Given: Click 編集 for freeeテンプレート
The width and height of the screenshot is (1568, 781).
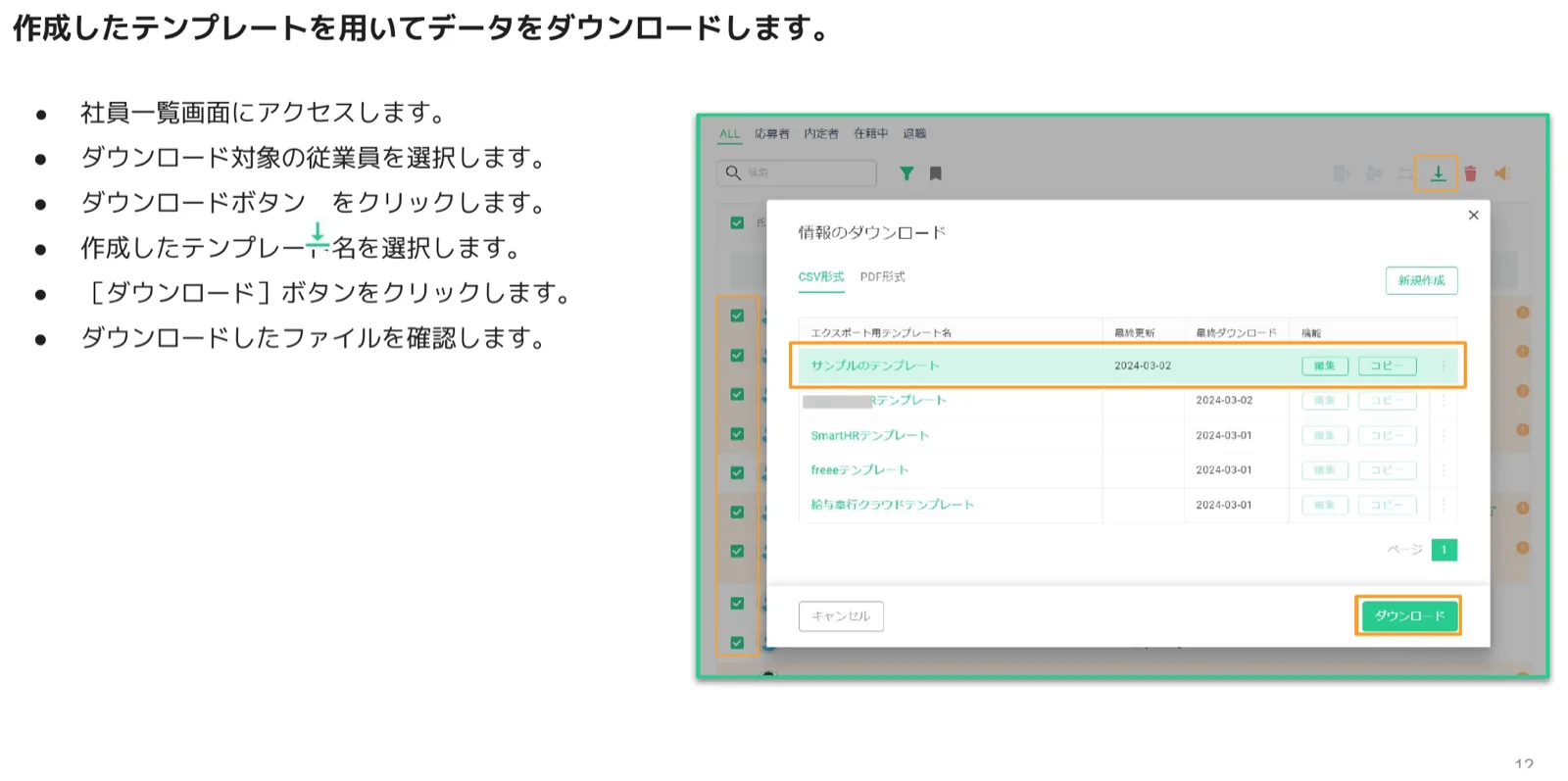Looking at the screenshot, I should pyautogui.click(x=1325, y=470).
